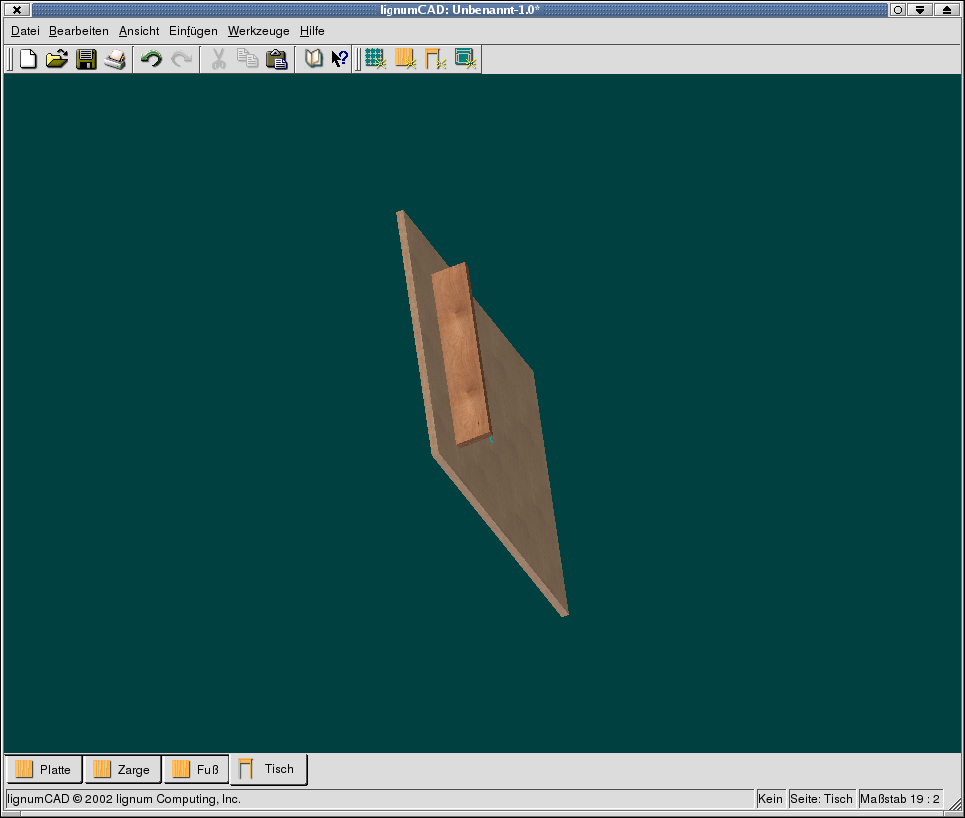
Task: Open the Werkzeuge menu
Action: coord(258,31)
